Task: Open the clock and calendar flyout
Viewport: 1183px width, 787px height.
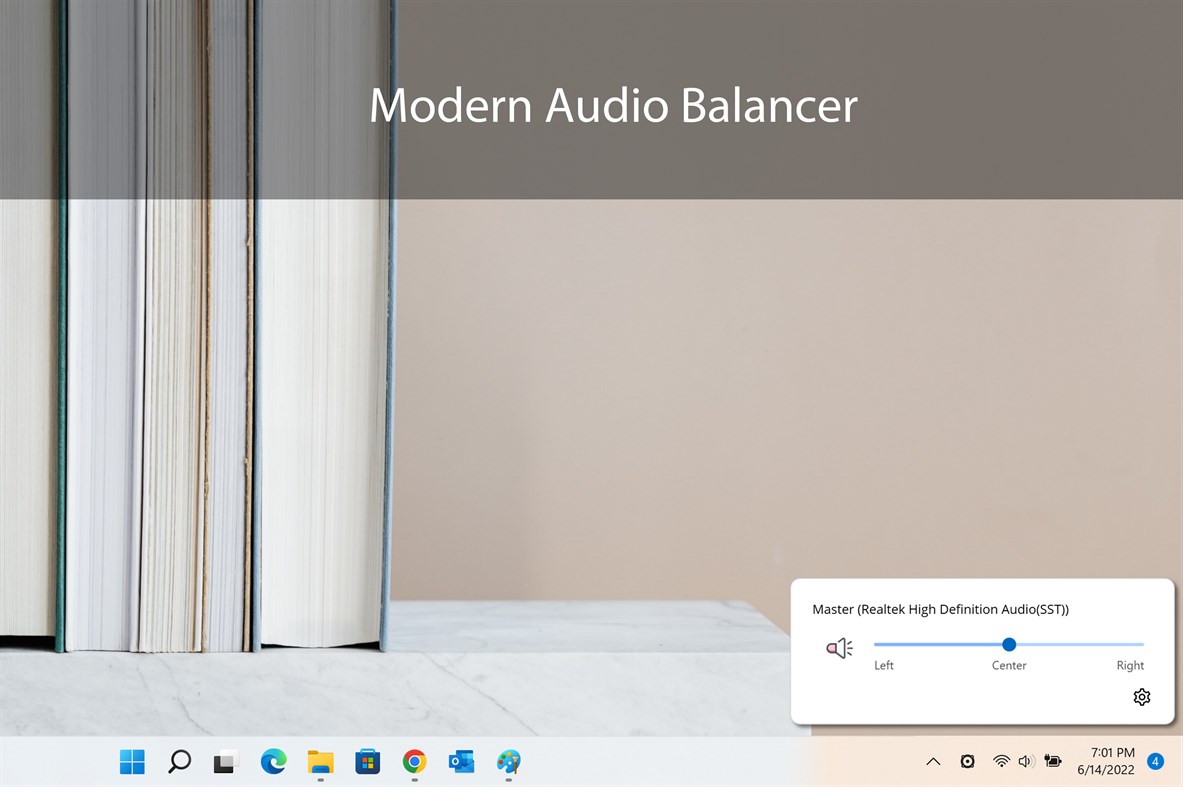Action: pyautogui.click(x=1105, y=761)
